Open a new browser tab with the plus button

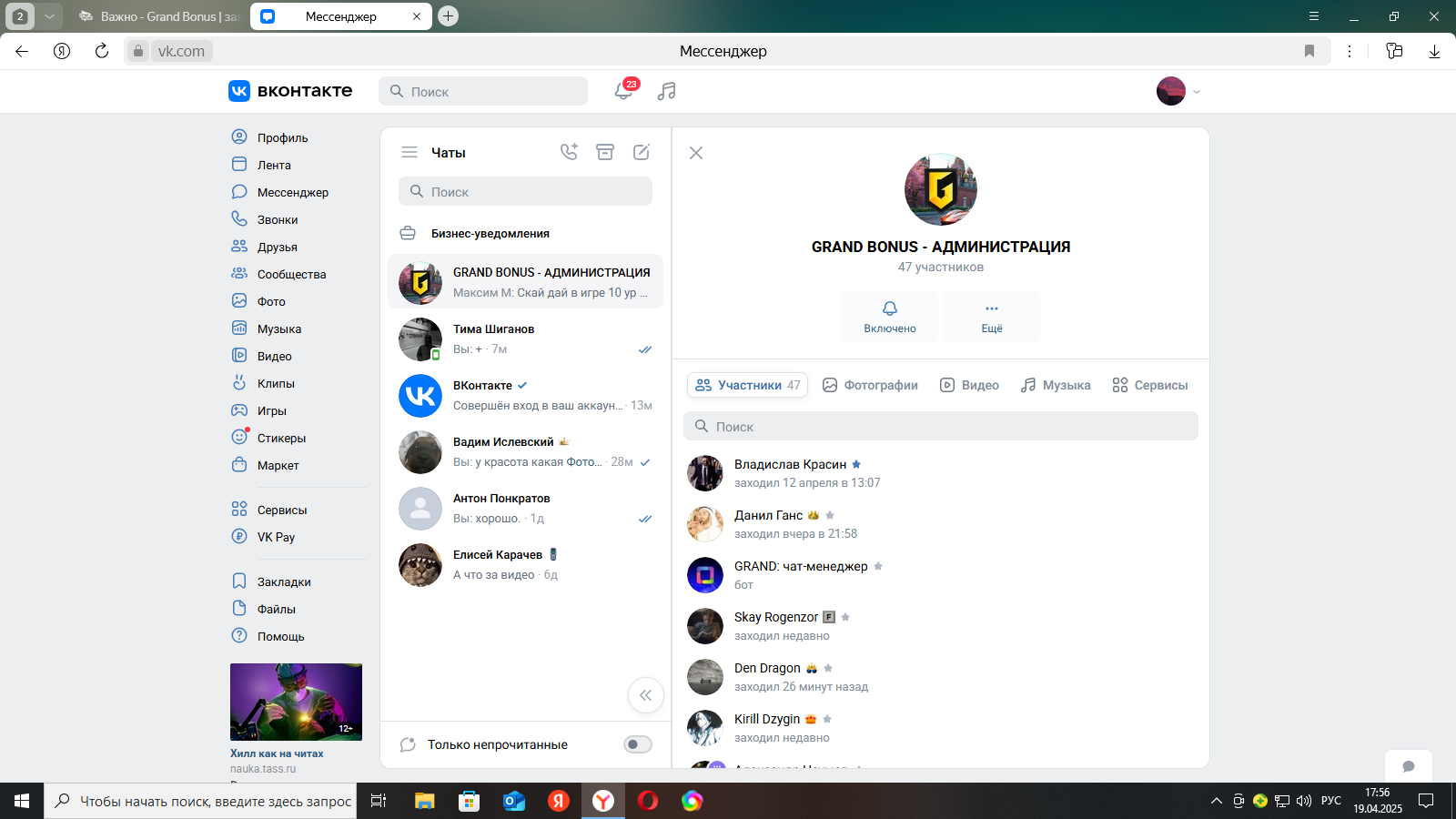tap(448, 16)
